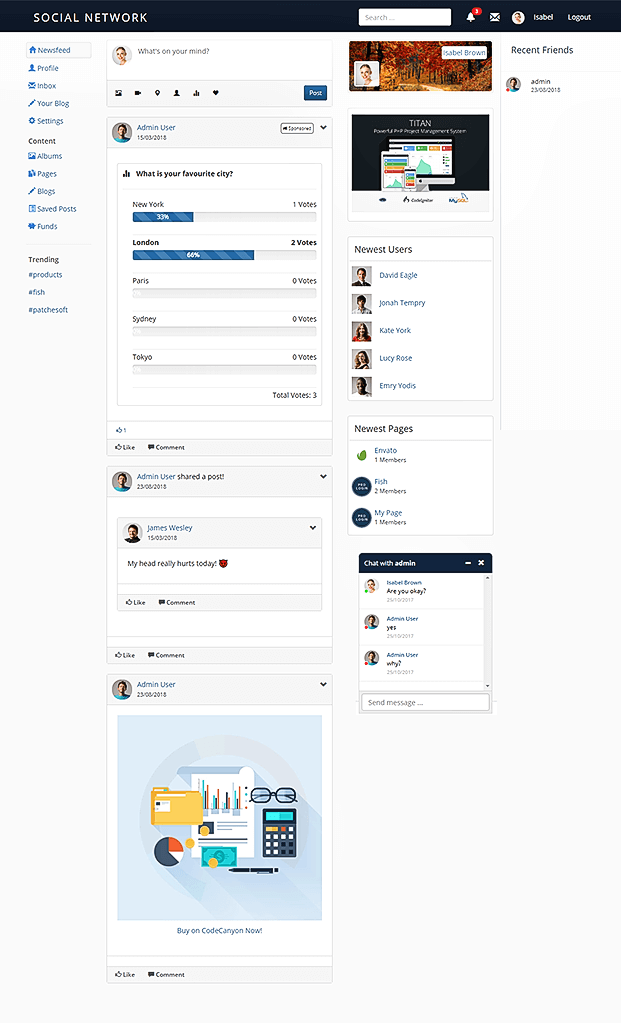
Task: Expand options chevron on the Sponsored poll post
Action: point(323,128)
